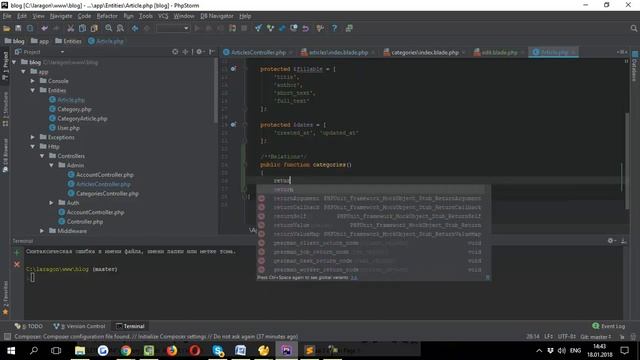
Task: Close terminal session red X icon
Action: 17,264
